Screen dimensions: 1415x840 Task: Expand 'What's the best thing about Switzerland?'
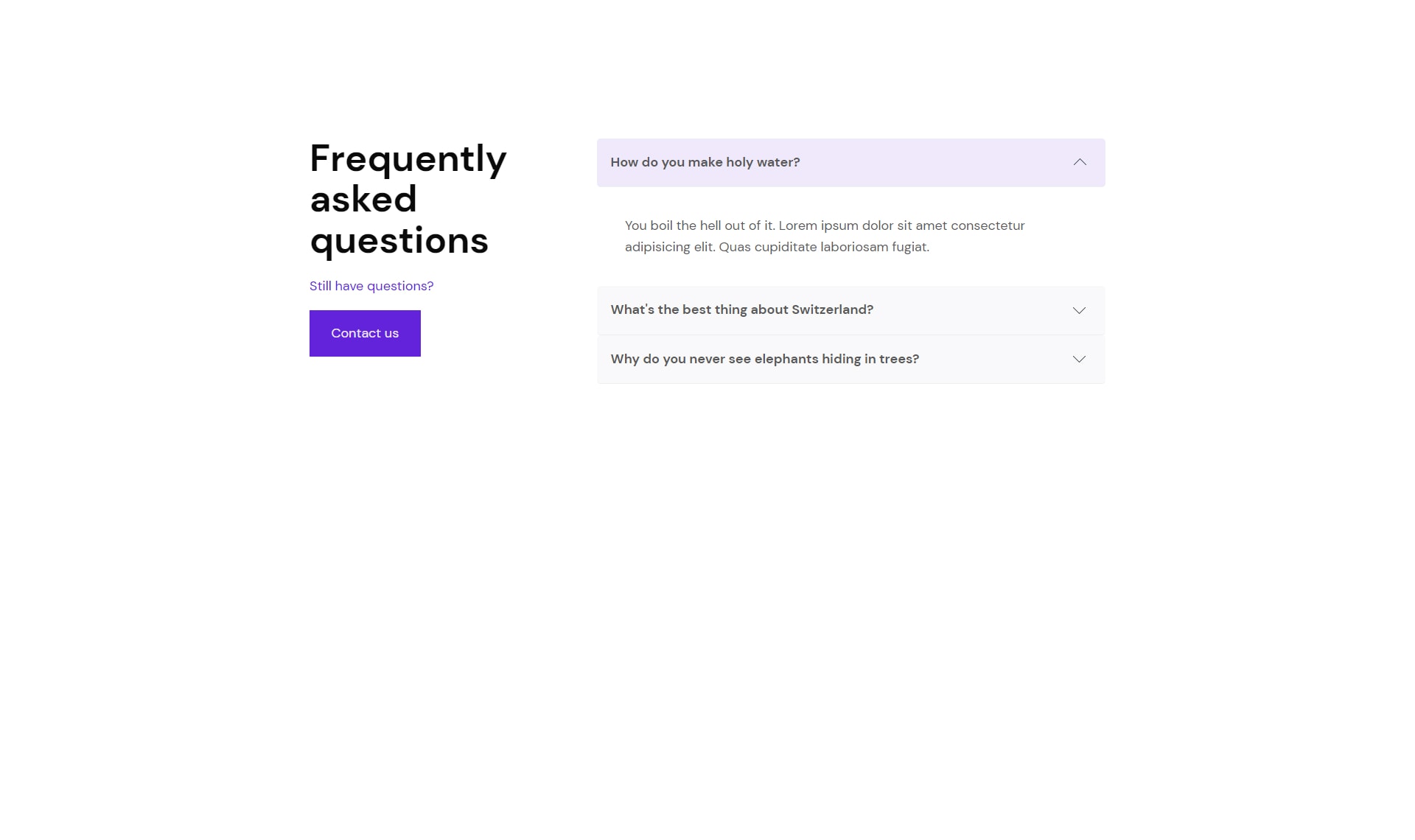coord(850,310)
